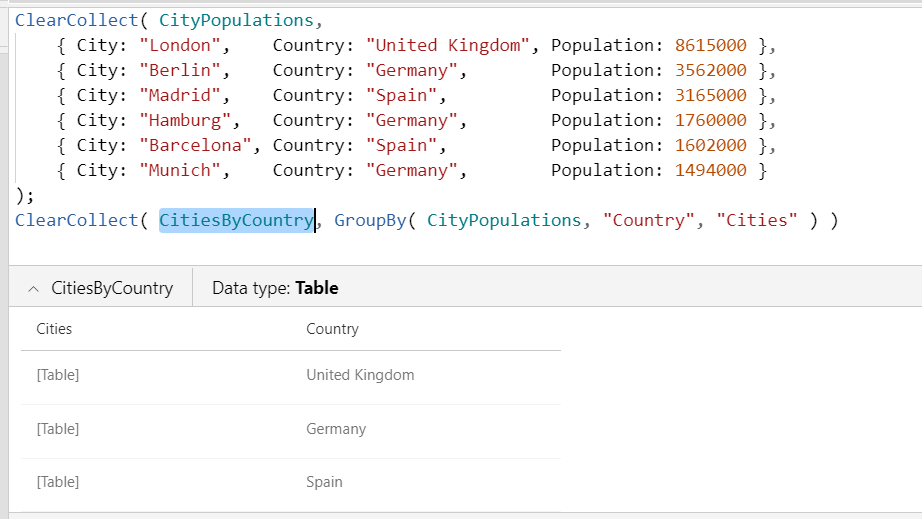Image resolution: width=922 pixels, height=519 pixels.
Task: Open the [Table] cell in United Kingdom row
Action: click(x=58, y=375)
